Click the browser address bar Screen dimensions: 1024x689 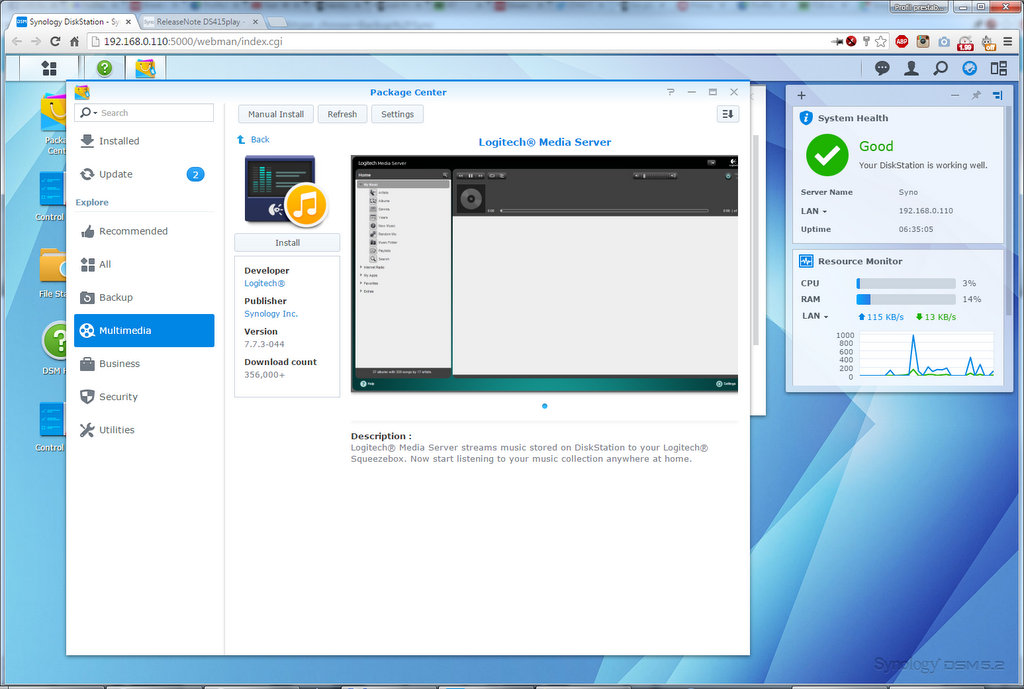tap(457, 42)
